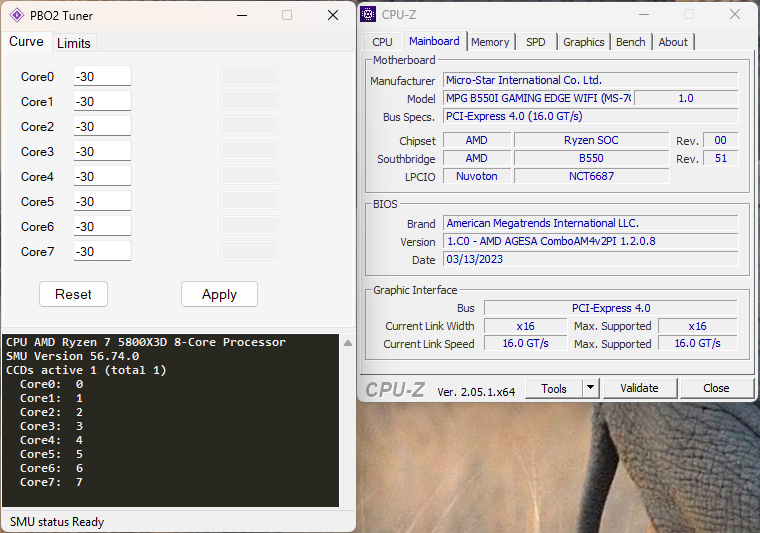Click the BIOS date '03/13/2023'
Image resolution: width=760 pixels, height=533 pixels.
pyautogui.click(x=591, y=259)
